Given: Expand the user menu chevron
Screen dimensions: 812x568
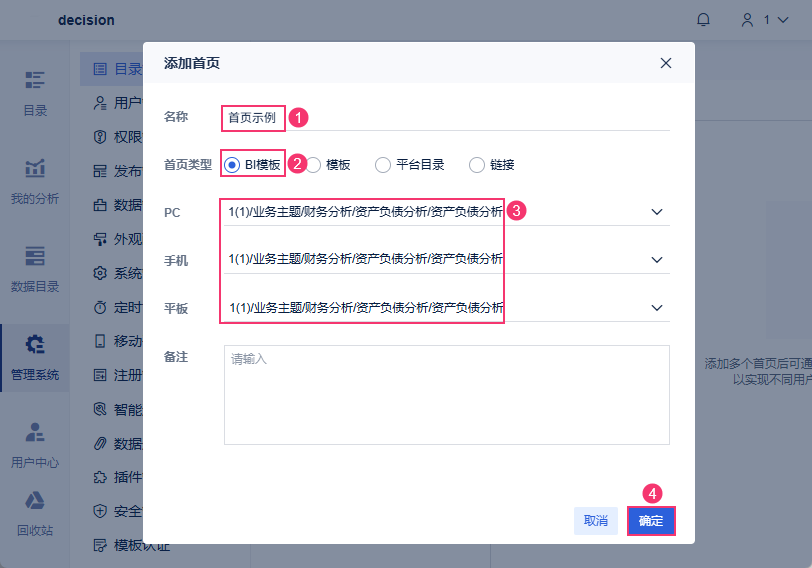Looking at the screenshot, I should click(x=783, y=20).
